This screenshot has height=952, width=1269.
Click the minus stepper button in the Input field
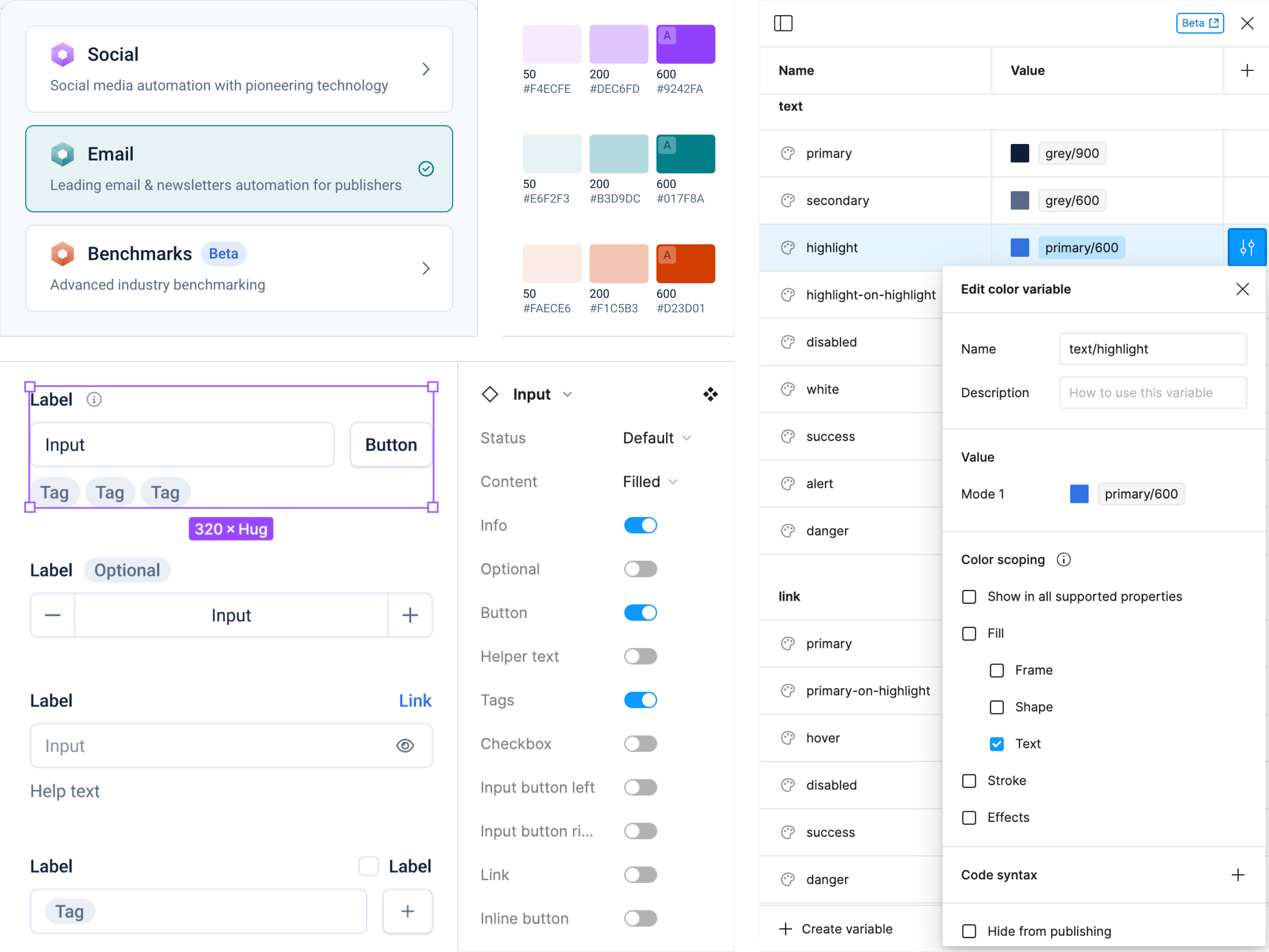click(53, 616)
